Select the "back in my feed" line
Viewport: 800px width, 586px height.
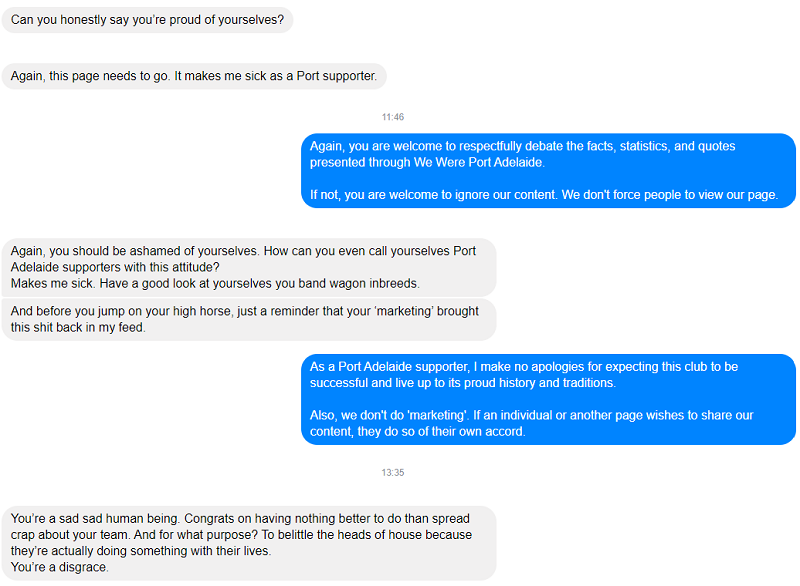click(x=78, y=328)
